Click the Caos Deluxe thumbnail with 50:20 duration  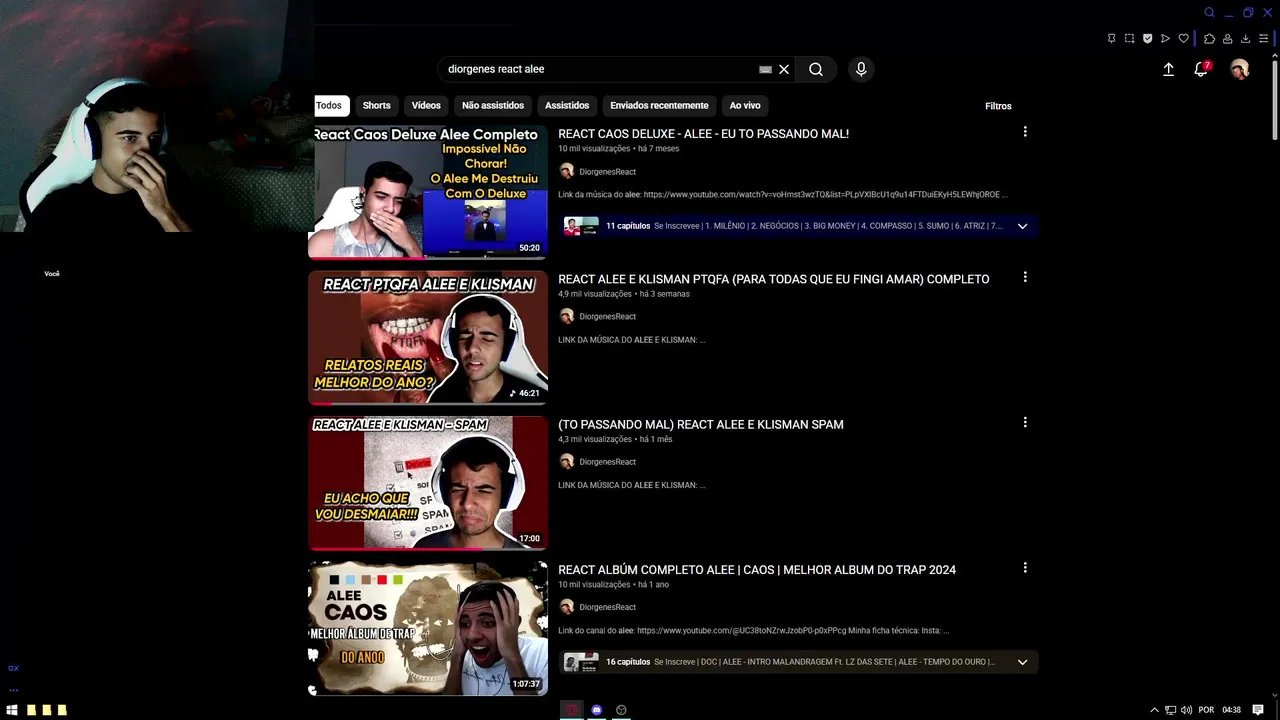(x=428, y=192)
